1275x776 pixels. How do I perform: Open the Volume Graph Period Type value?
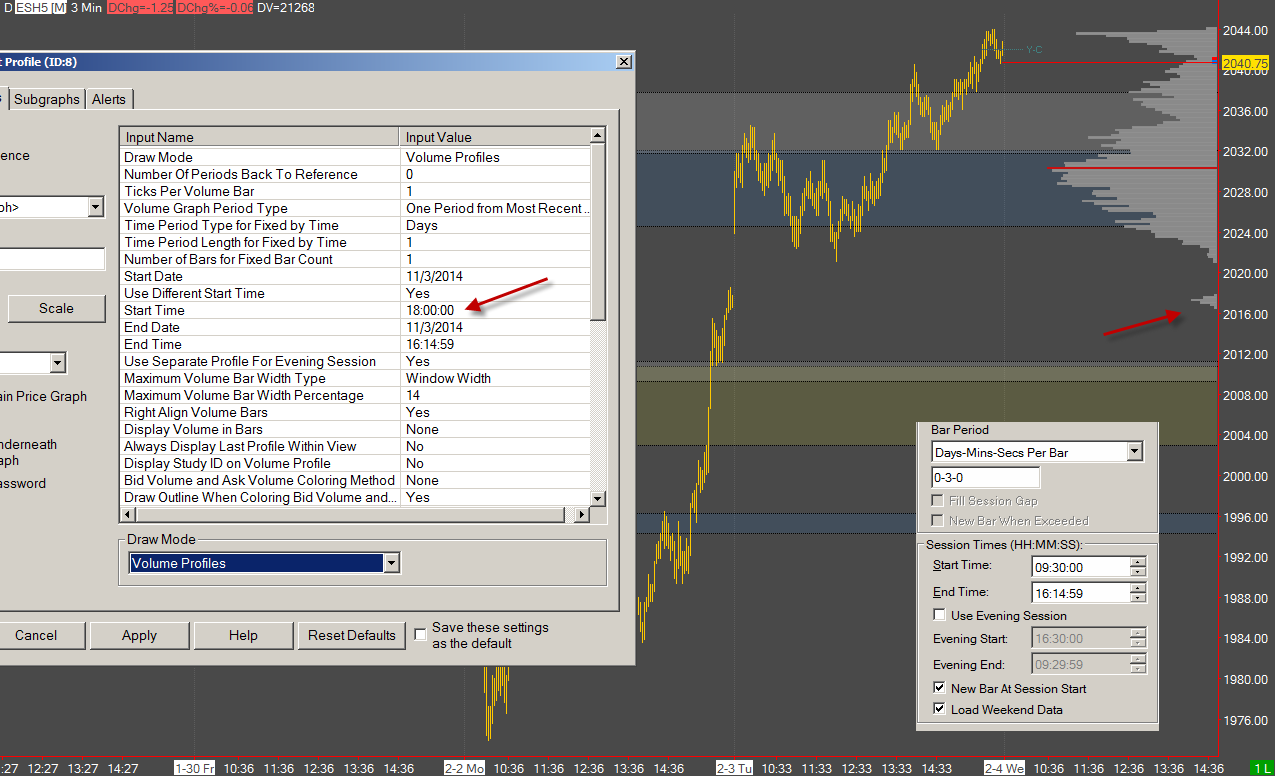[x=496, y=209]
